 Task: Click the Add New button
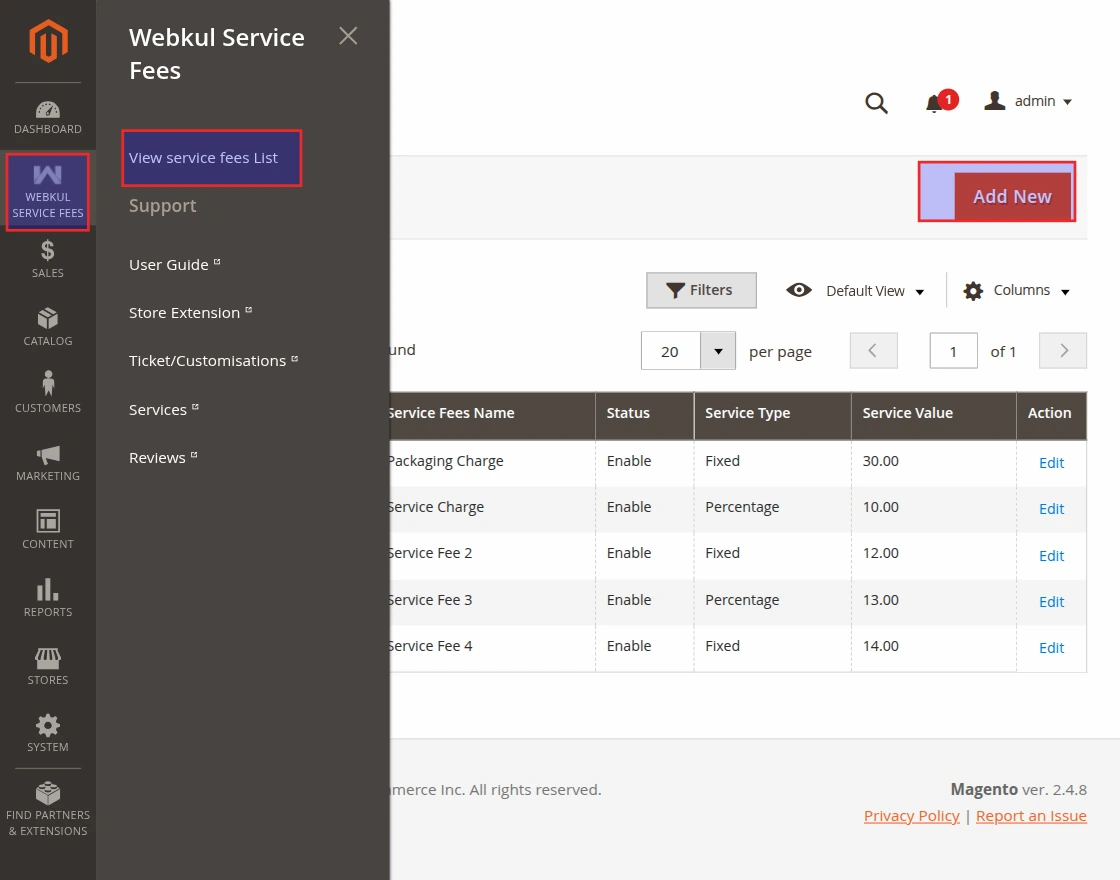point(1013,196)
